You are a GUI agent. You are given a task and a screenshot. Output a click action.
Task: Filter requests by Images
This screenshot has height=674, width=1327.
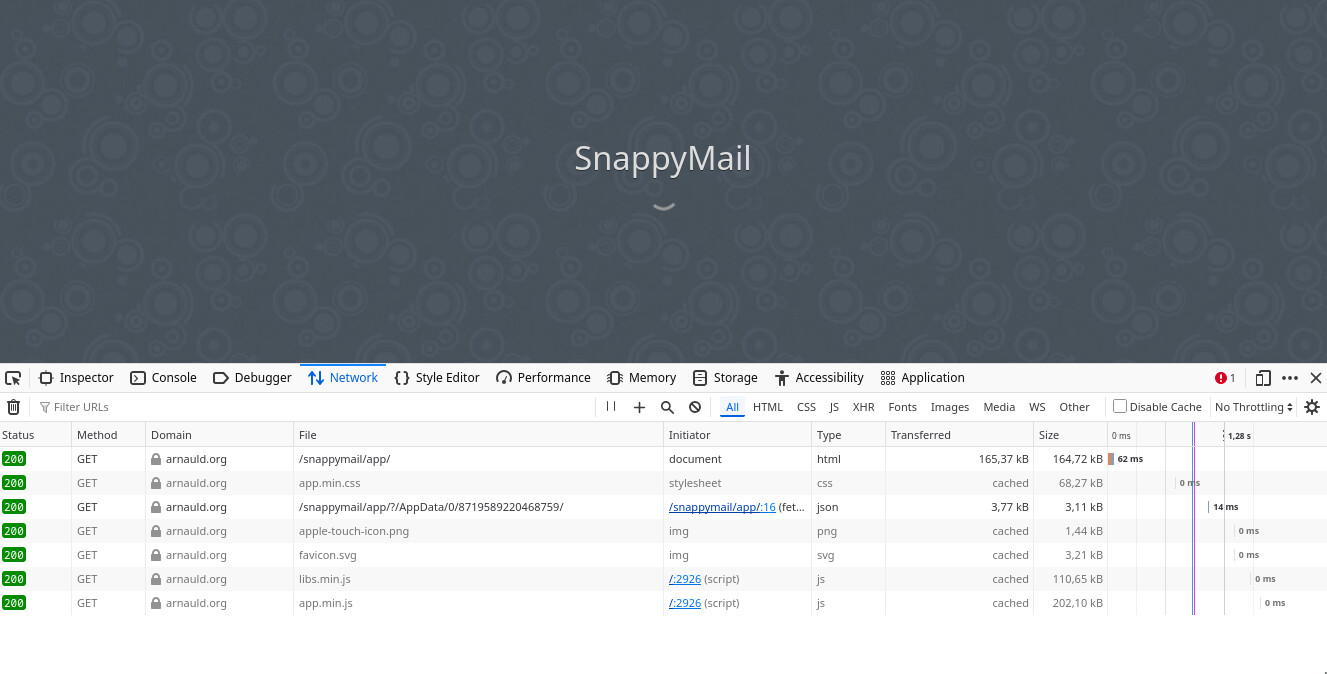pyautogui.click(x=950, y=407)
